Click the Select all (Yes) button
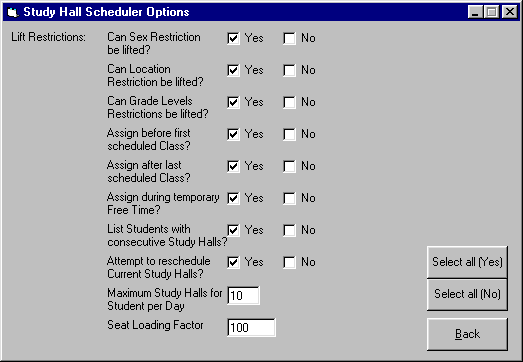The image size is (523, 362). tap(467, 262)
